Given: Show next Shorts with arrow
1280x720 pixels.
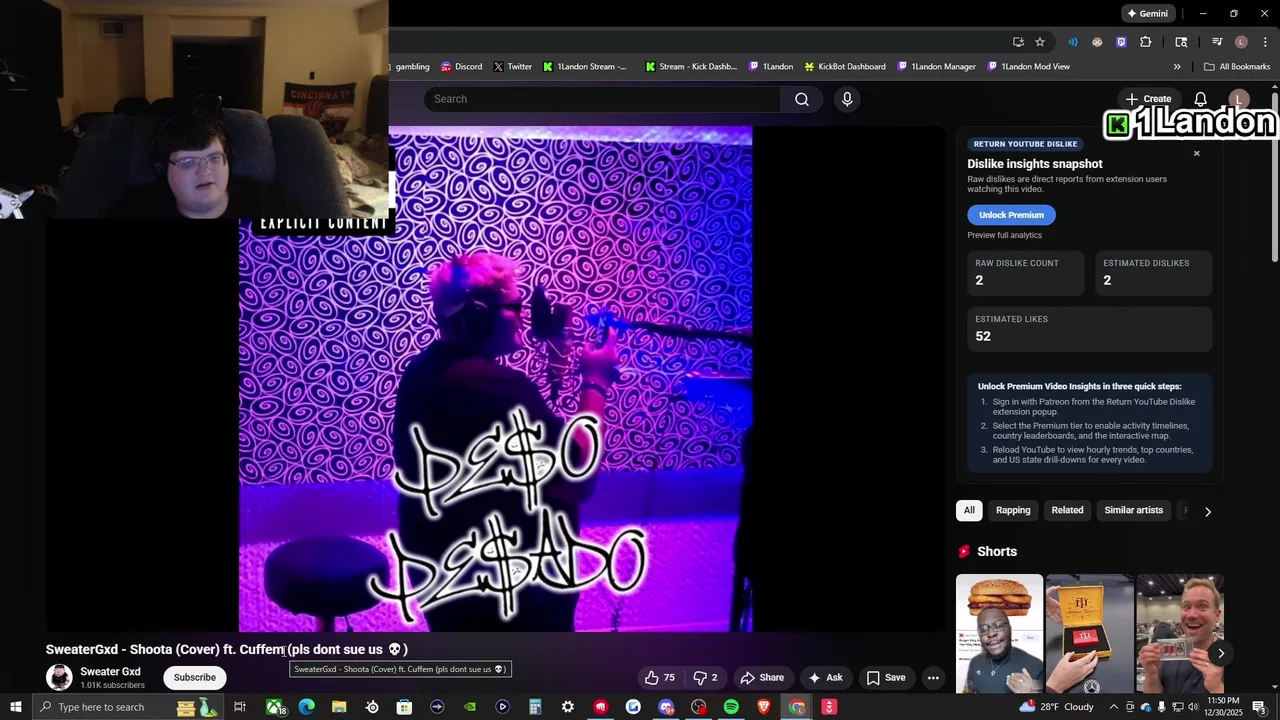Looking at the screenshot, I should (1221, 653).
